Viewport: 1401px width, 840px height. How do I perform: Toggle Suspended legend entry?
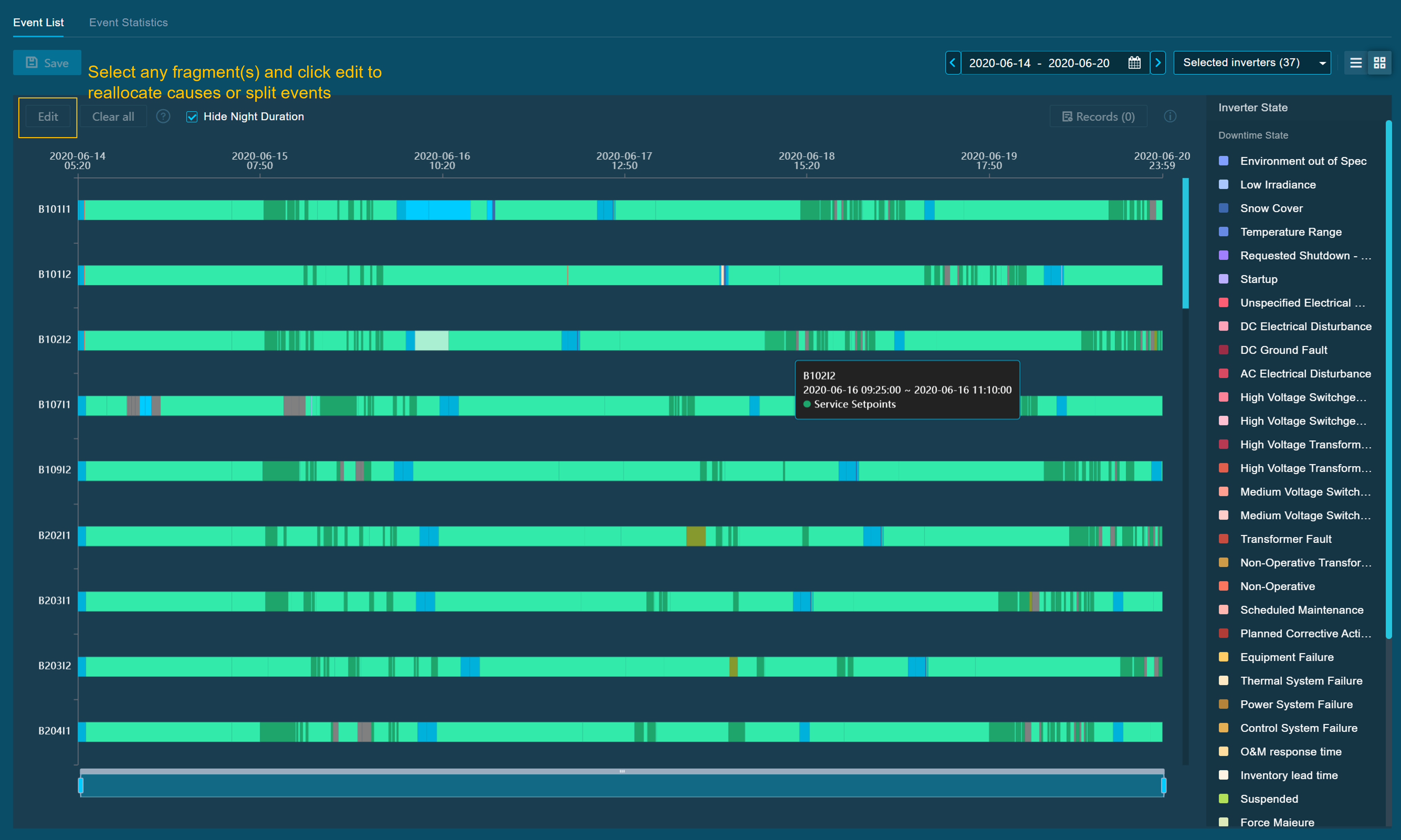pos(1258,799)
